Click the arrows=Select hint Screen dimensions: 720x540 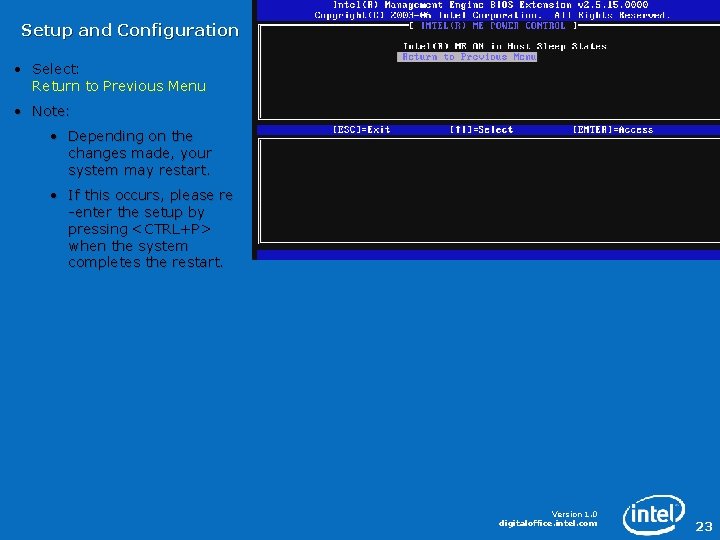tap(481, 129)
